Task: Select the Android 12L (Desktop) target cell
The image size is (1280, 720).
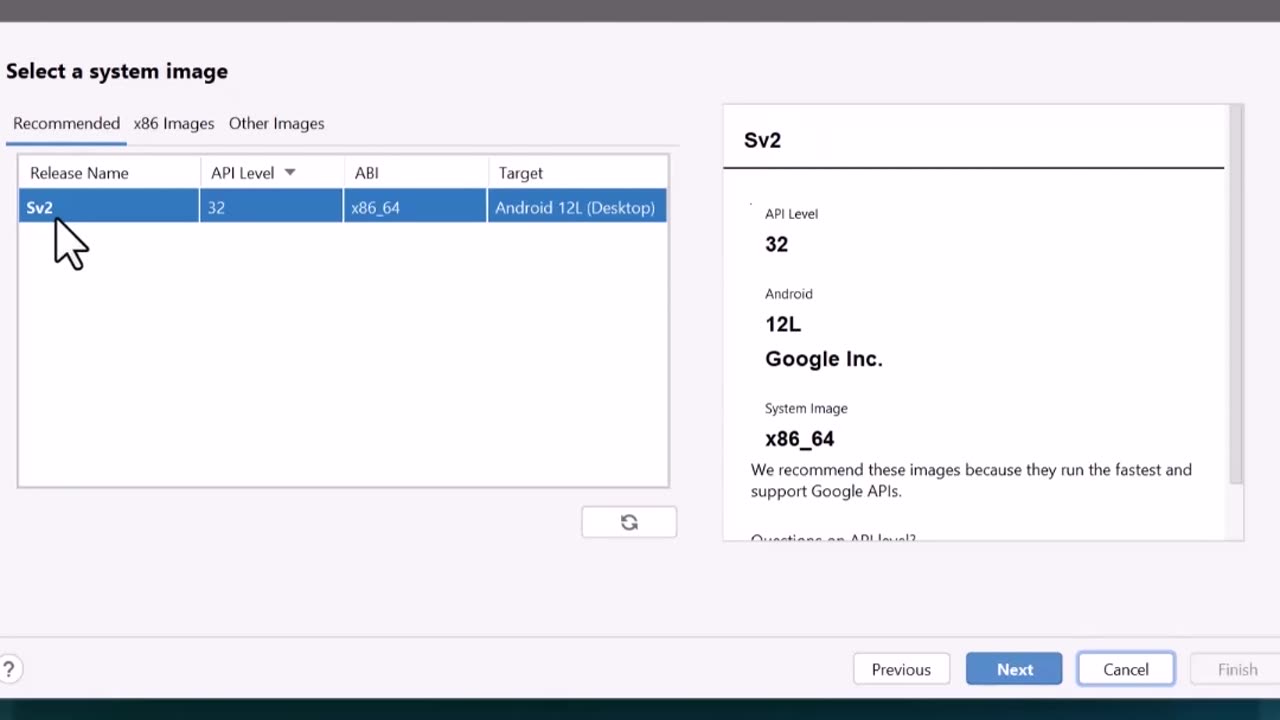Action: pyautogui.click(x=575, y=208)
